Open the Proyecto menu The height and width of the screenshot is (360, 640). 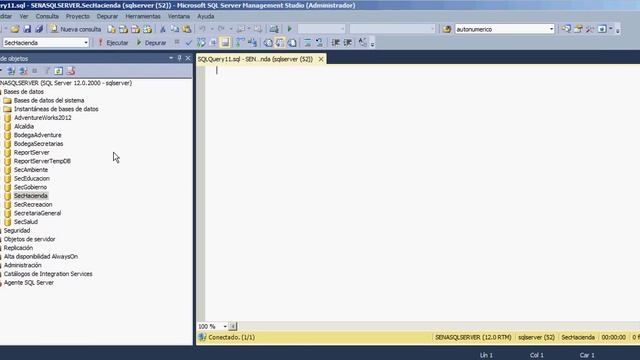click(x=78, y=16)
